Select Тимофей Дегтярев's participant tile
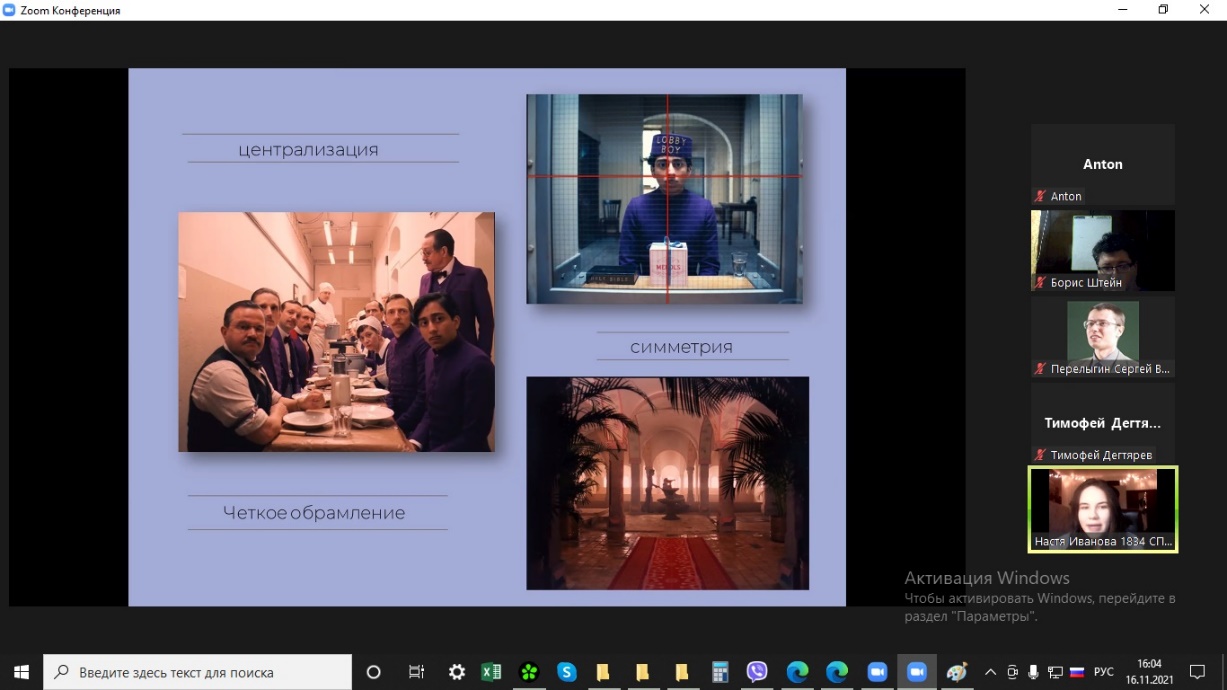1227x690 pixels. click(1103, 423)
